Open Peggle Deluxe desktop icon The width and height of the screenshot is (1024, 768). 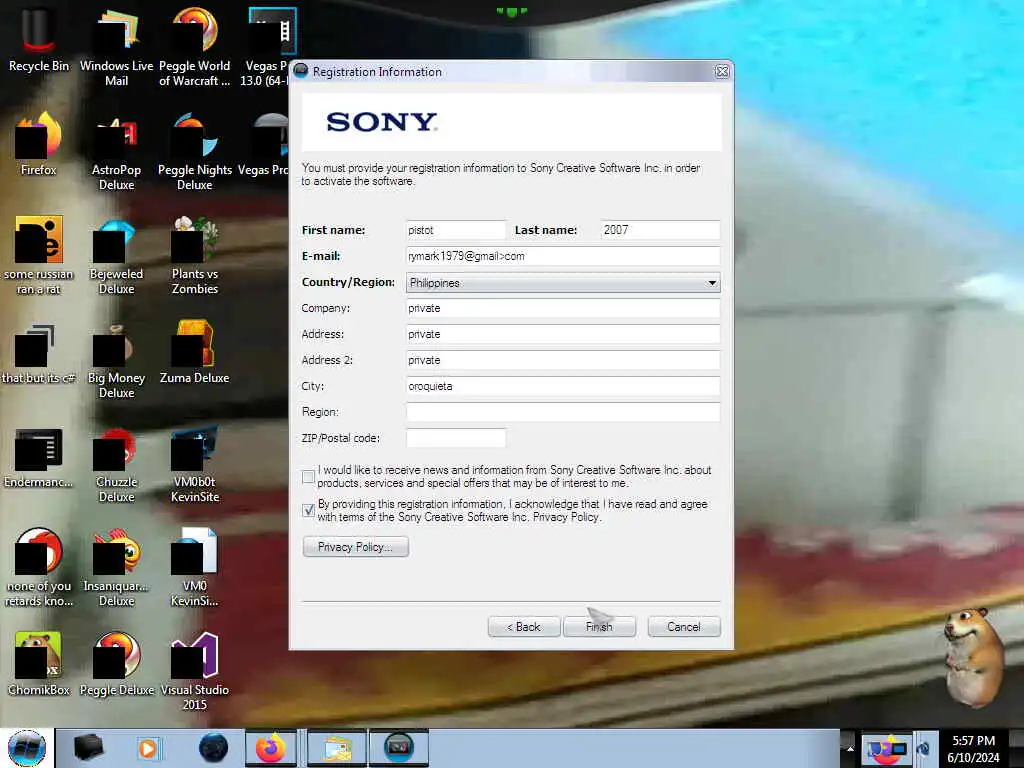click(116, 664)
